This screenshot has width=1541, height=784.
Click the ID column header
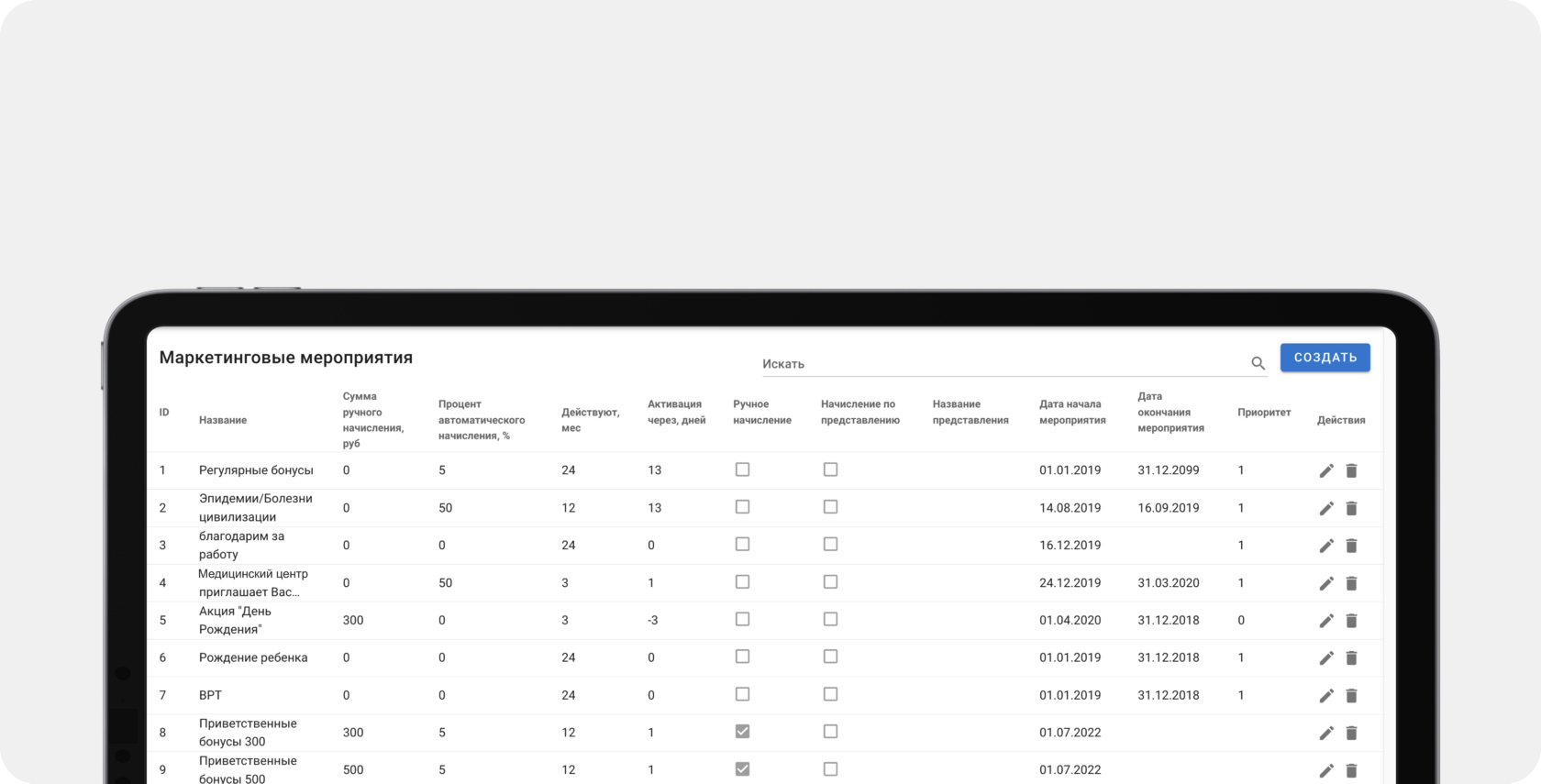coord(164,413)
